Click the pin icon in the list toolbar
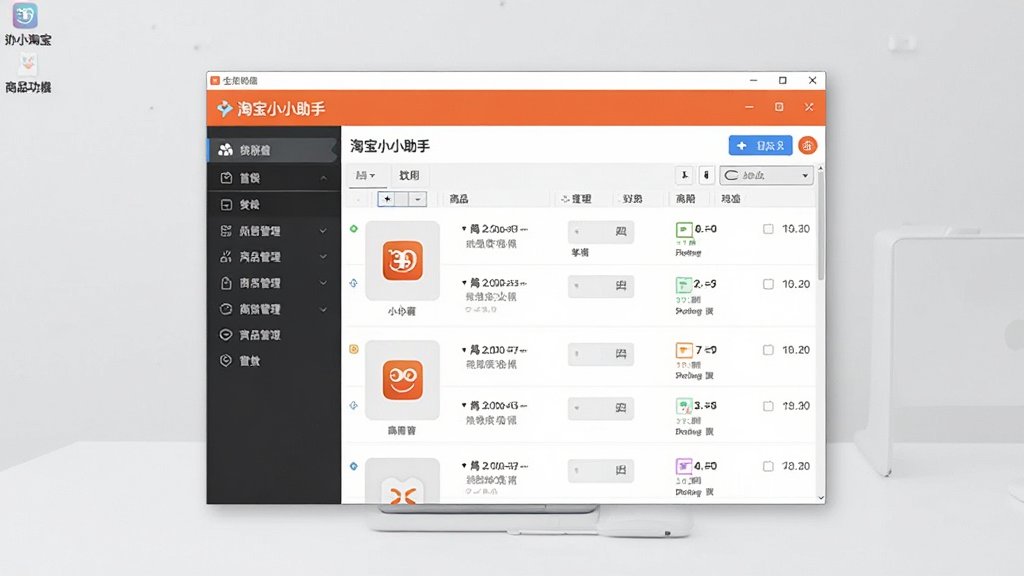Image resolution: width=1024 pixels, height=576 pixels. 684,175
